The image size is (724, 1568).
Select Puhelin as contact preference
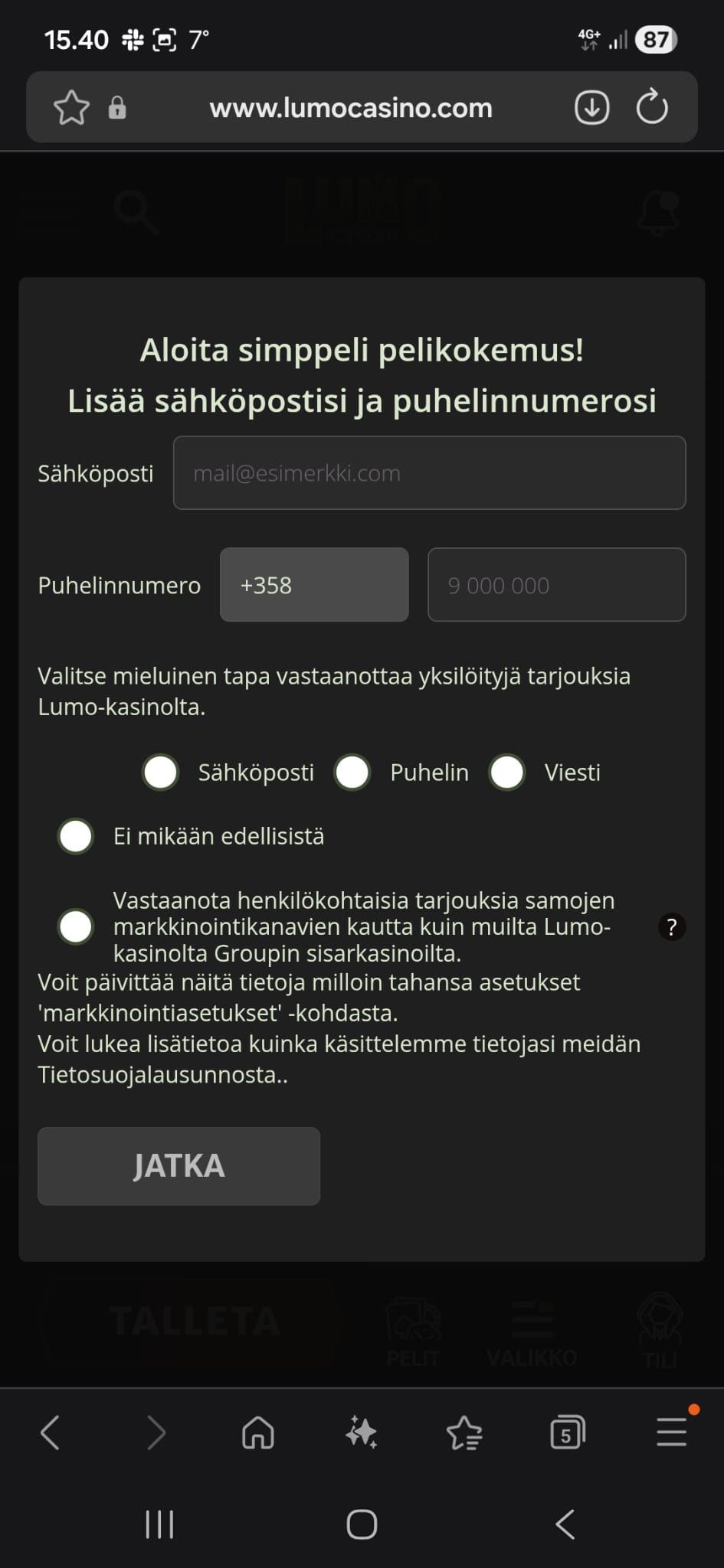point(352,773)
